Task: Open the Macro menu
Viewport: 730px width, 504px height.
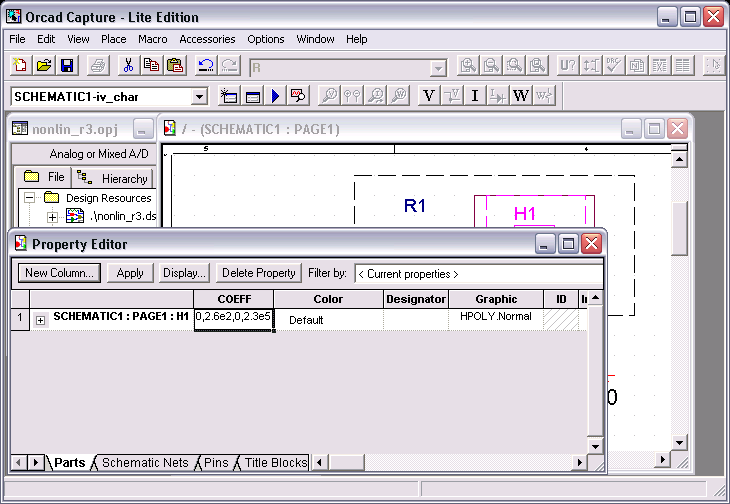Action: point(153,39)
